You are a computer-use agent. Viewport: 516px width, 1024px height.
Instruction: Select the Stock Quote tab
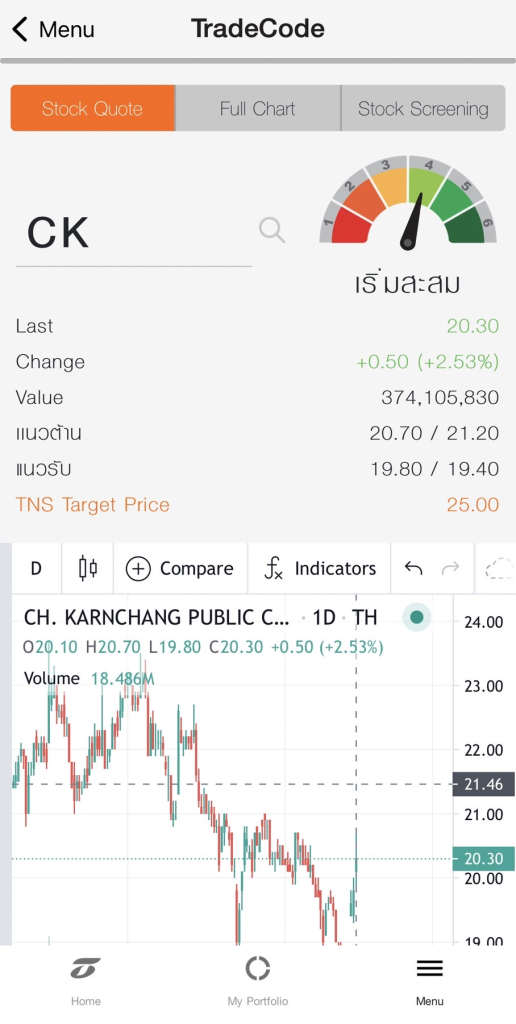(92, 108)
